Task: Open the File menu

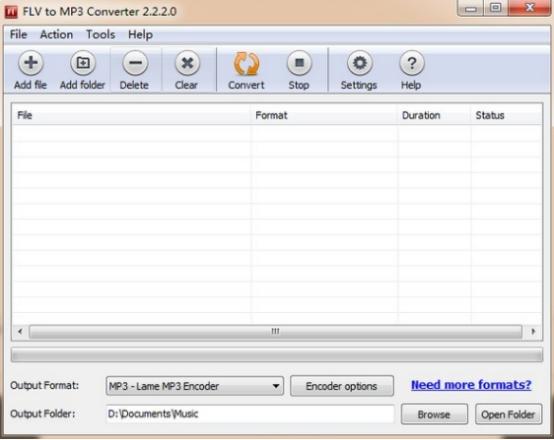Action: coord(18,35)
